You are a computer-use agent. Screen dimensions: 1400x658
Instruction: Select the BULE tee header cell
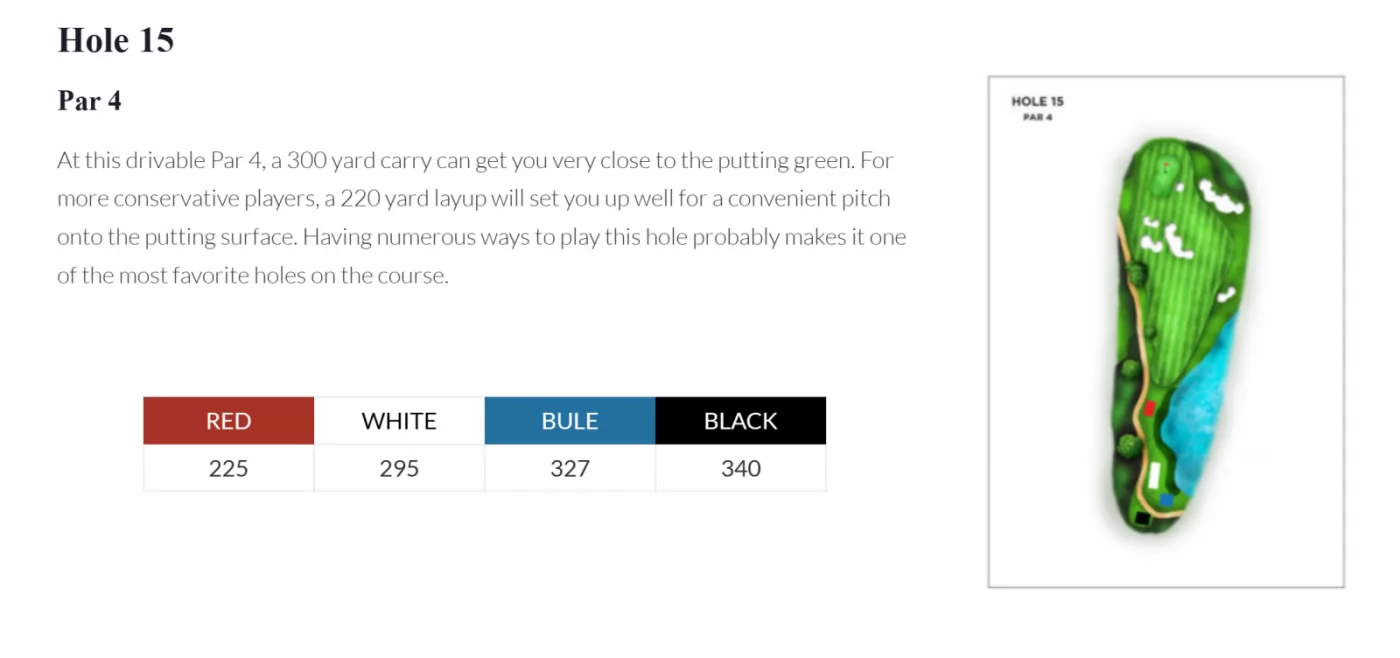click(570, 421)
